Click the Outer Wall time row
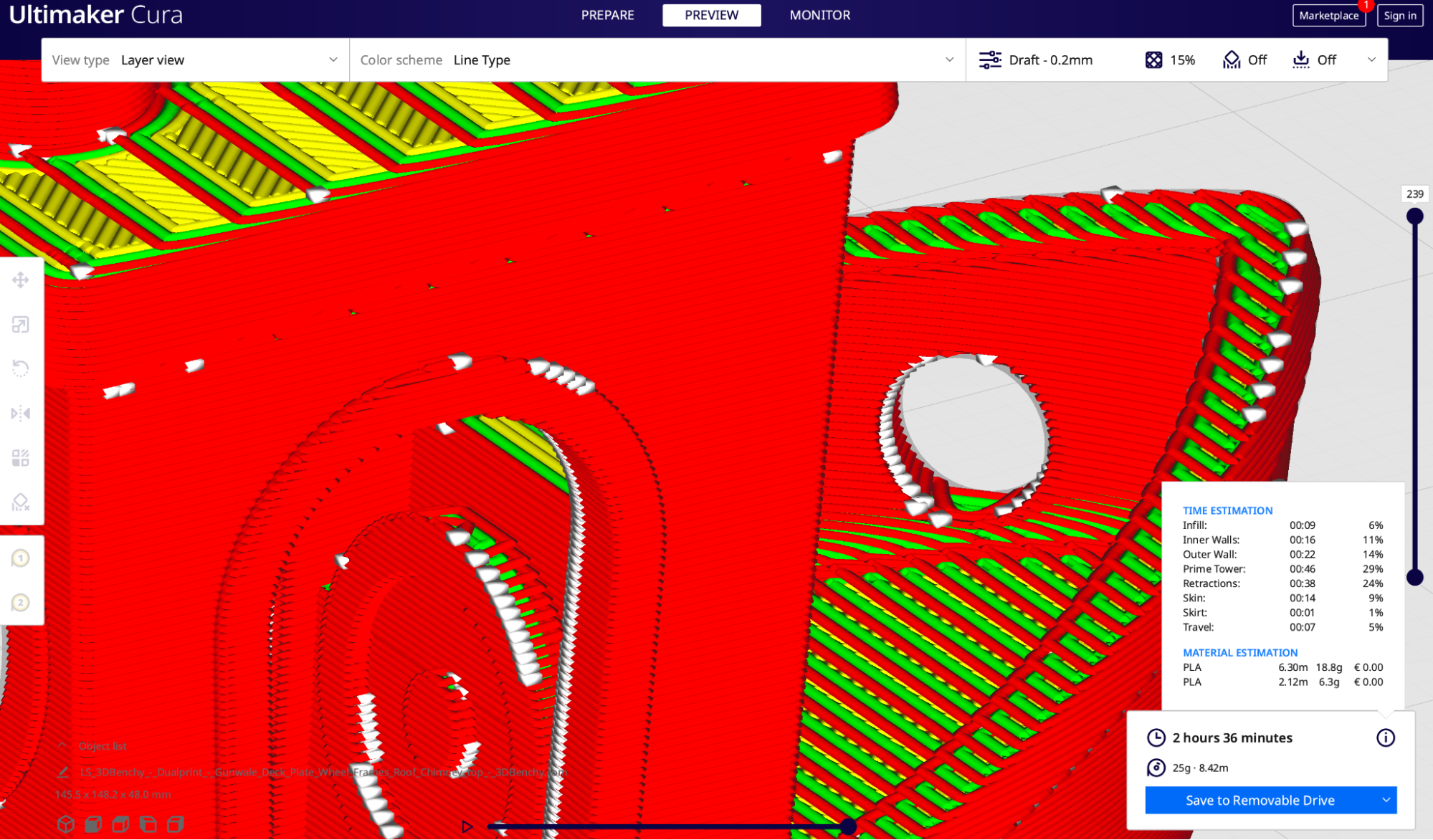The width and height of the screenshot is (1433, 840). pyautogui.click(x=1282, y=554)
